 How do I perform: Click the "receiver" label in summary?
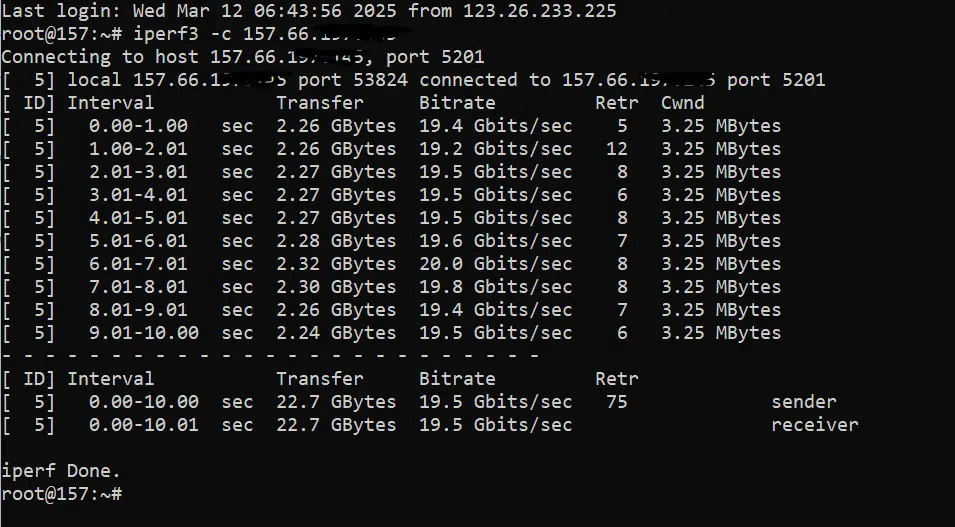814,425
